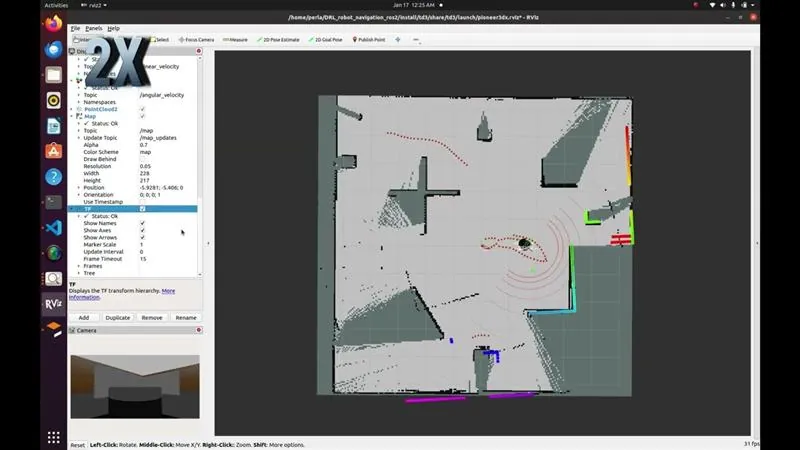
Task: Open the Panels menu
Action: 94,29
